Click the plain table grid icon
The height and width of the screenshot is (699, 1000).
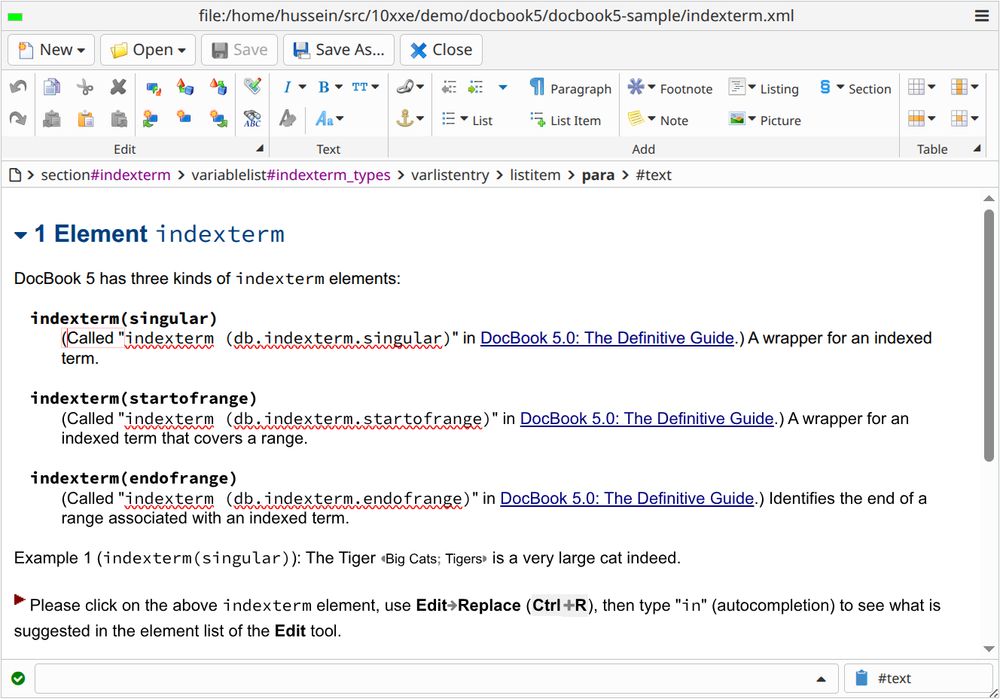916,87
